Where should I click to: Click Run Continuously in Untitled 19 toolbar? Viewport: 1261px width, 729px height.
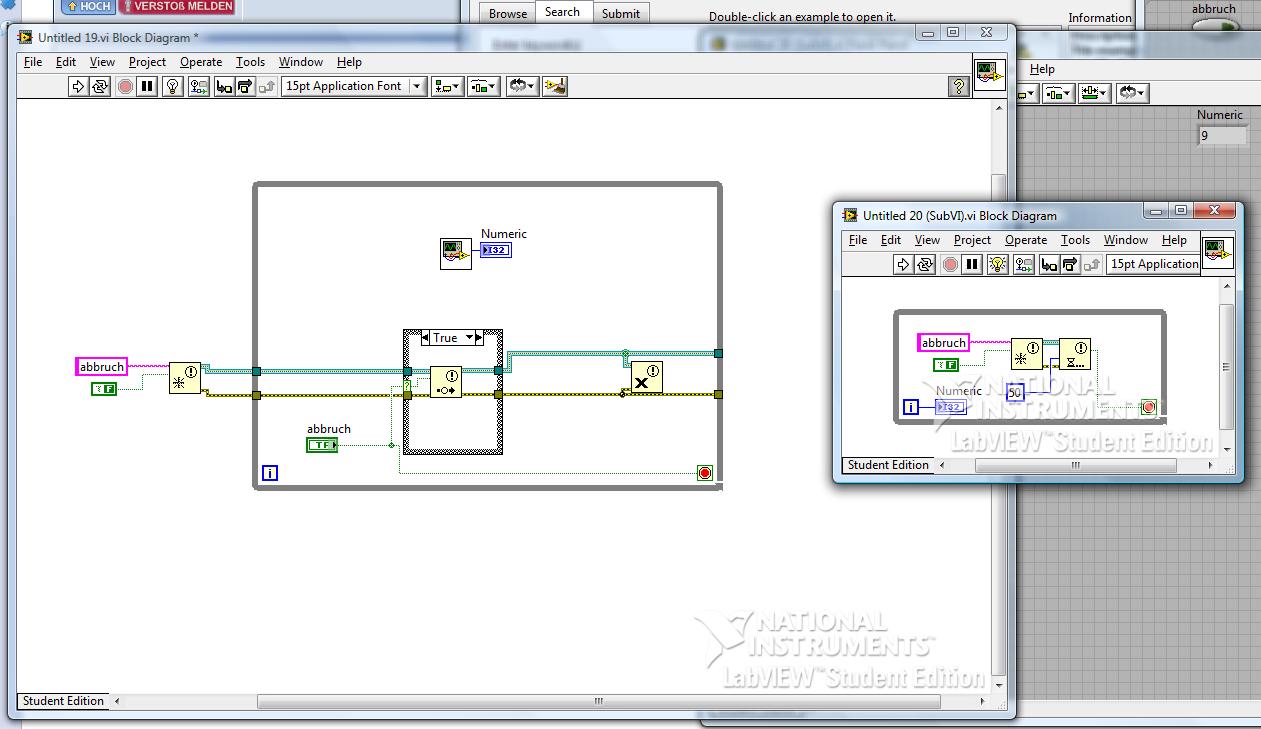click(99, 86)
